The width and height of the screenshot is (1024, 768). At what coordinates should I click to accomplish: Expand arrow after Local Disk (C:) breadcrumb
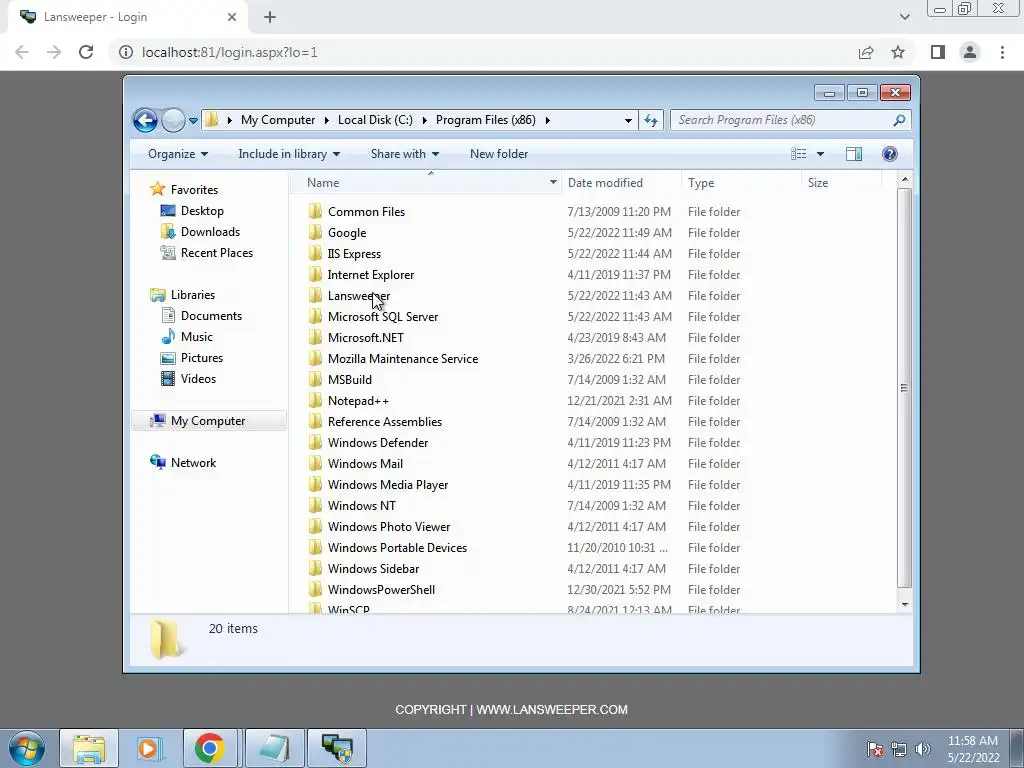(x=424, y=120)
